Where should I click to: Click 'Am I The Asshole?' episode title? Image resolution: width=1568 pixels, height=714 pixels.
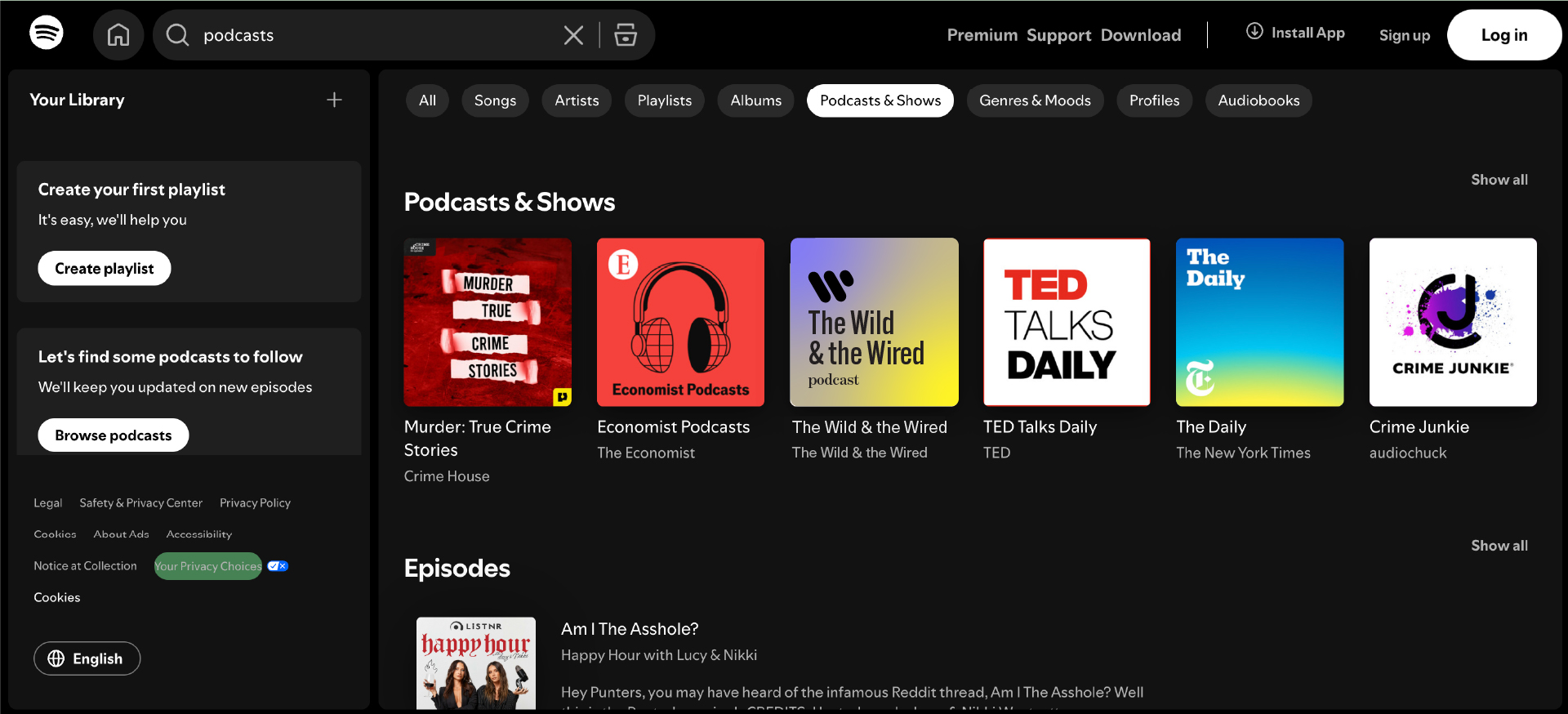coord(630,629)
